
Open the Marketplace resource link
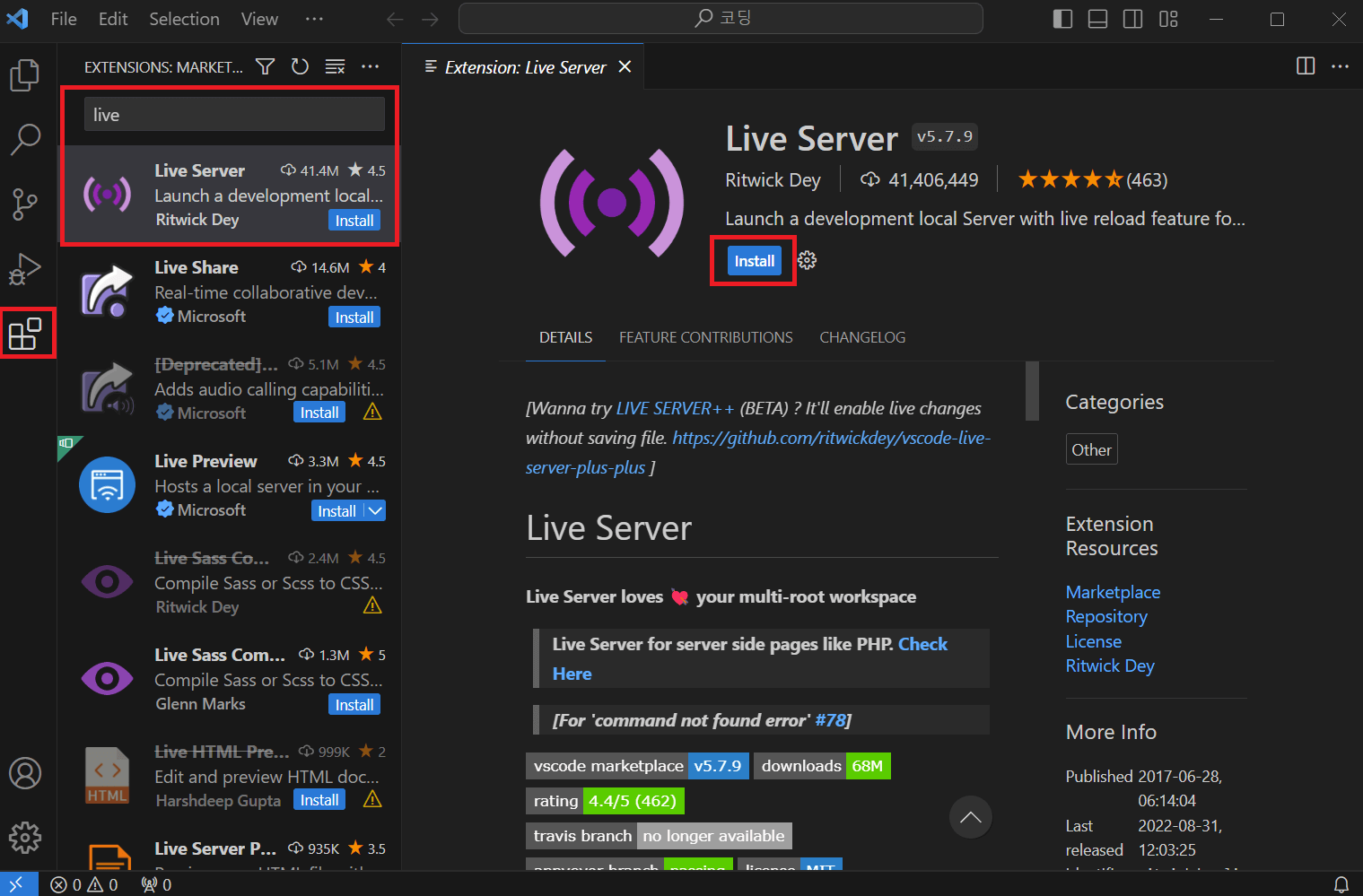[1113, 592]
